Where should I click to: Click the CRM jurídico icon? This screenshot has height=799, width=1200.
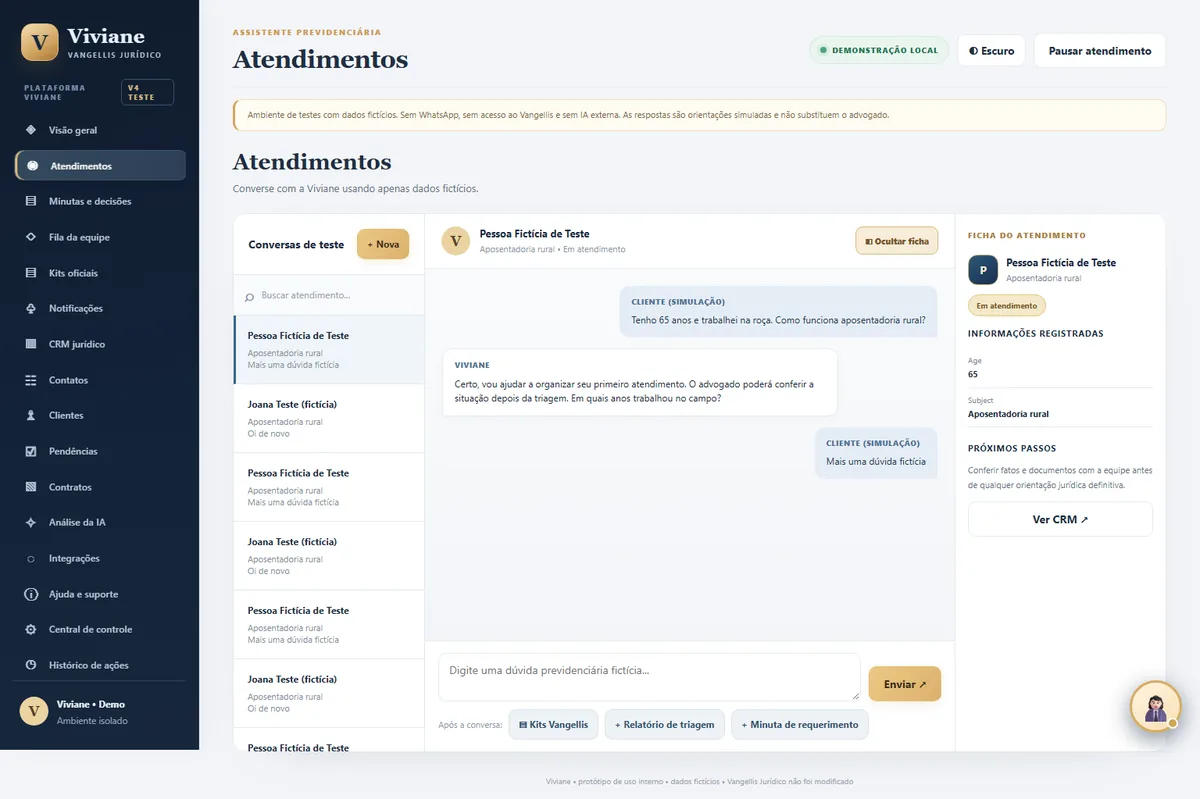[x=31, y=344]
